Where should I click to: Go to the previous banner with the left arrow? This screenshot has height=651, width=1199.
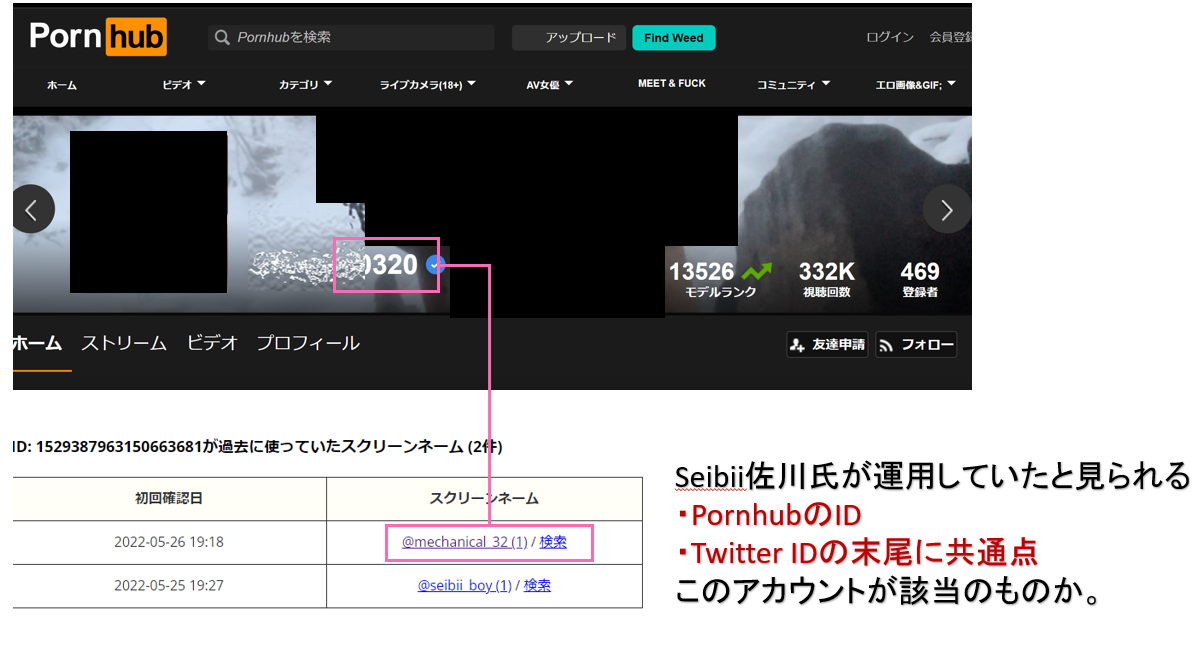32,209
